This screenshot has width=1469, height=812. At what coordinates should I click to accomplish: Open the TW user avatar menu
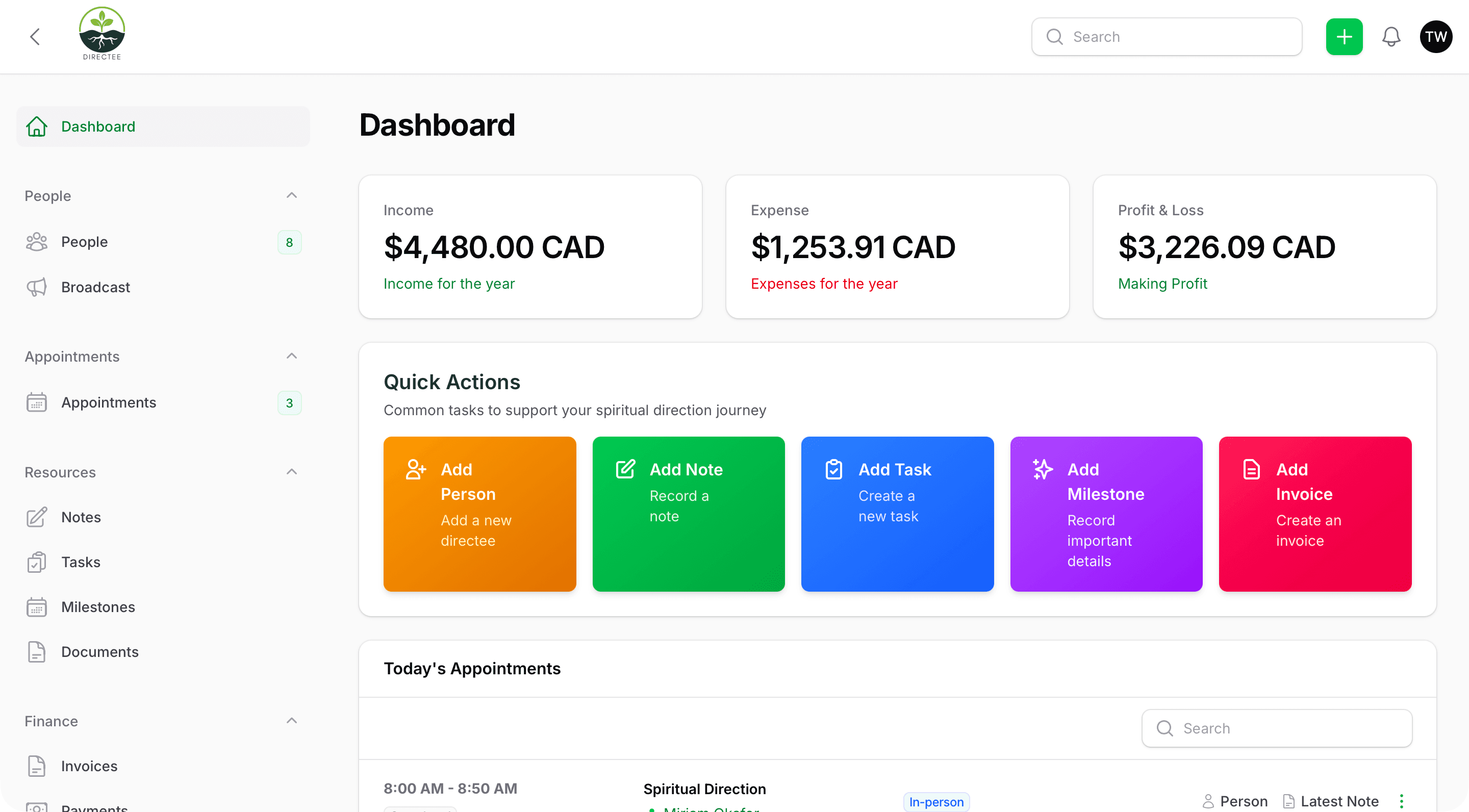coord(1435,37)
